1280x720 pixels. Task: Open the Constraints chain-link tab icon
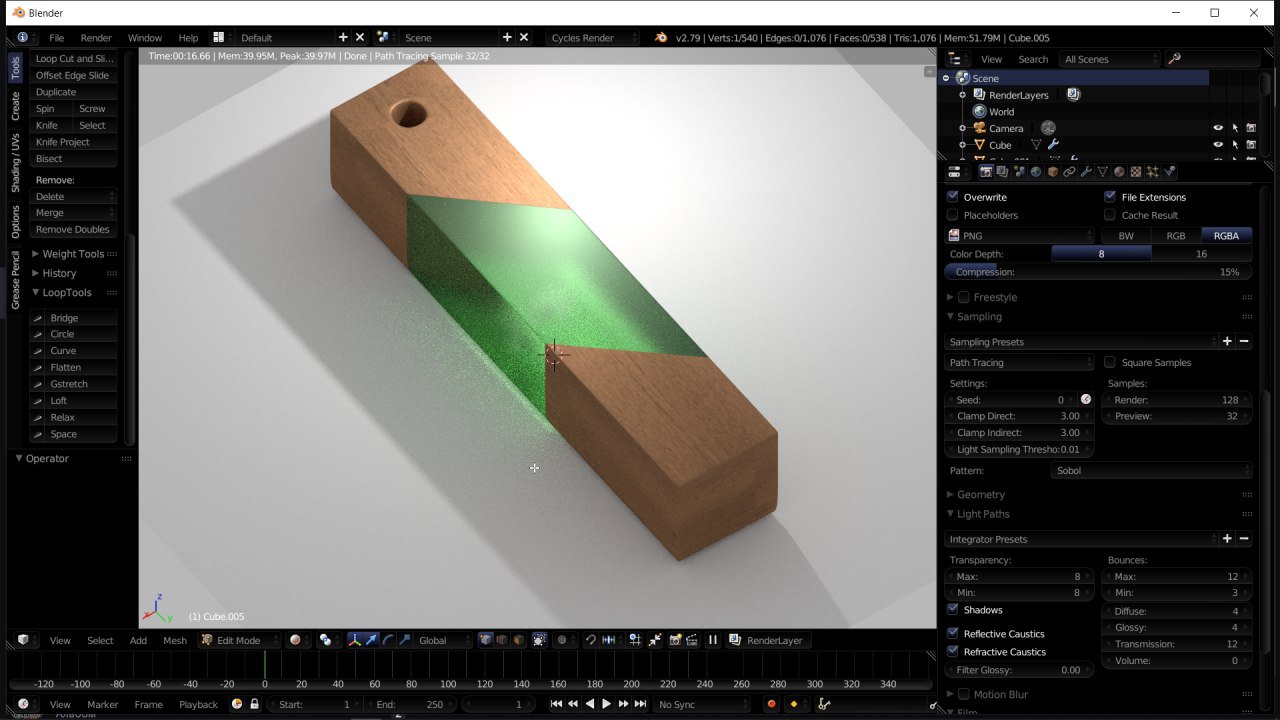pos(1069,172)
